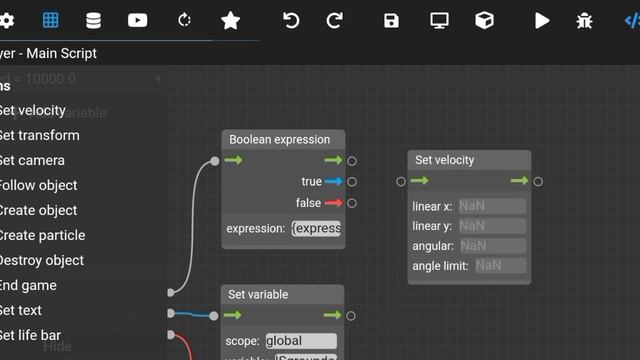Click Set variable output port
Screen dimensions: 640x360
click(350, 316)
